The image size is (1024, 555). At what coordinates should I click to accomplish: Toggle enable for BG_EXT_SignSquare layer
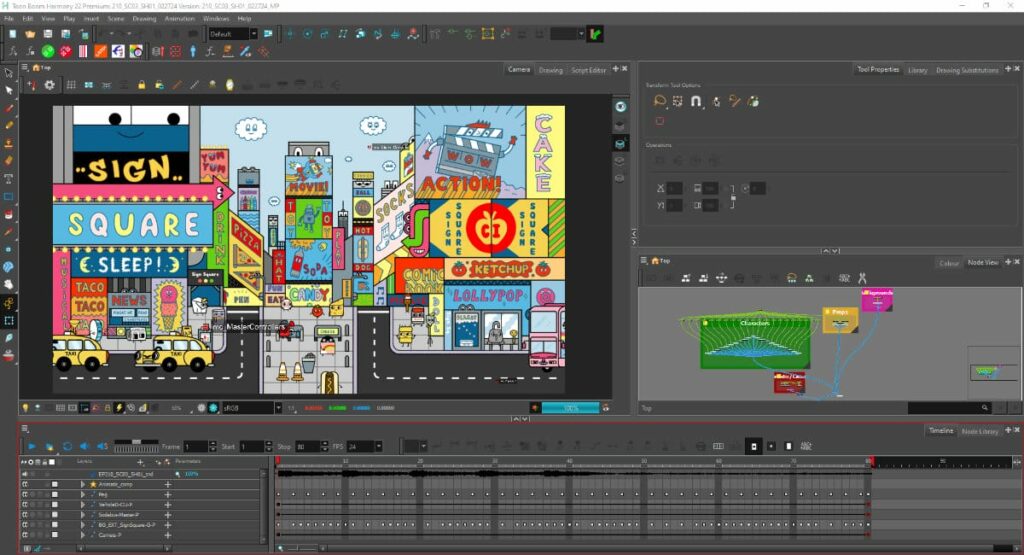click(x=25, y=525)
